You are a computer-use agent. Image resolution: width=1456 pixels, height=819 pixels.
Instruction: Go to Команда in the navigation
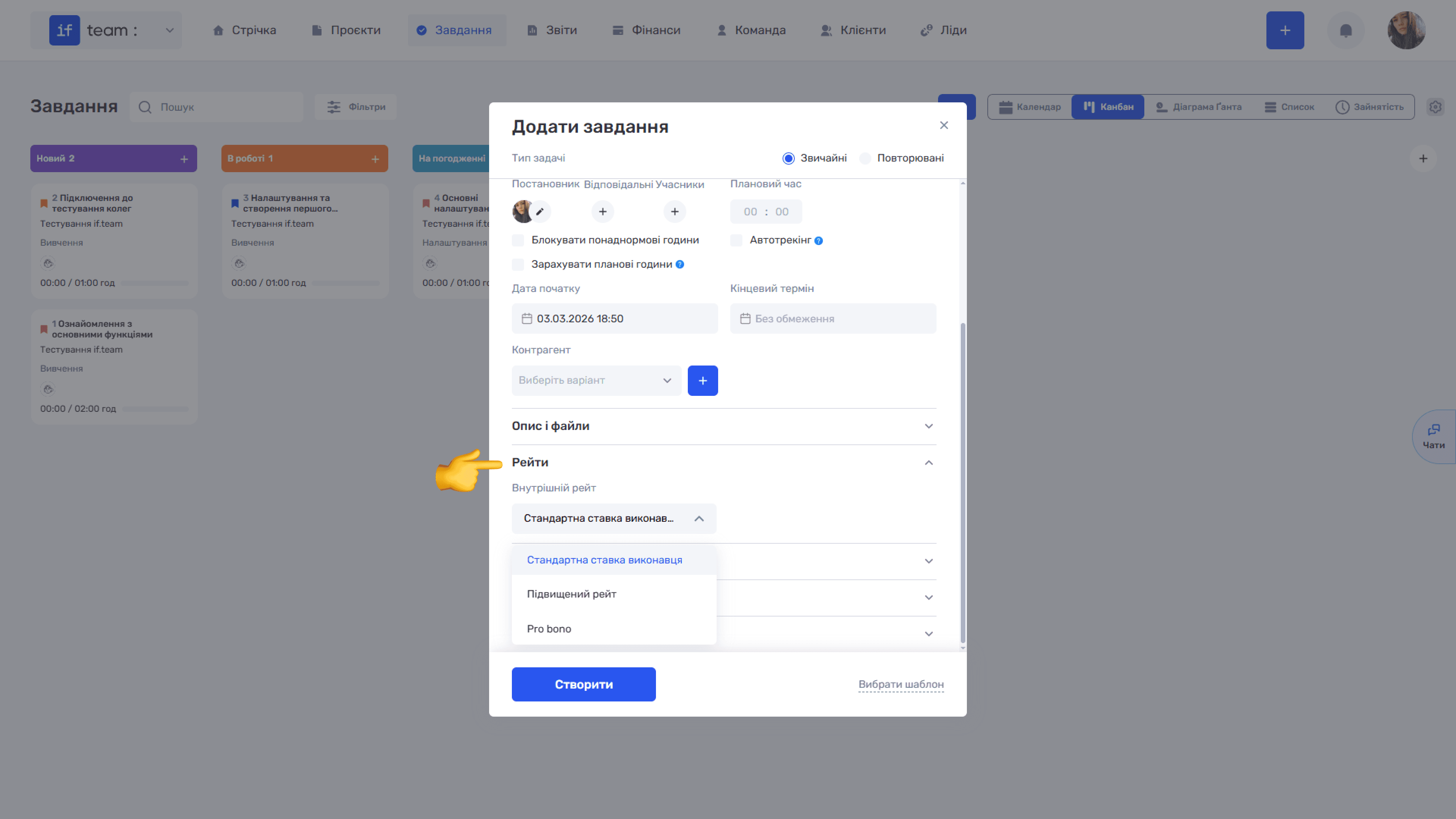[751, 30]
